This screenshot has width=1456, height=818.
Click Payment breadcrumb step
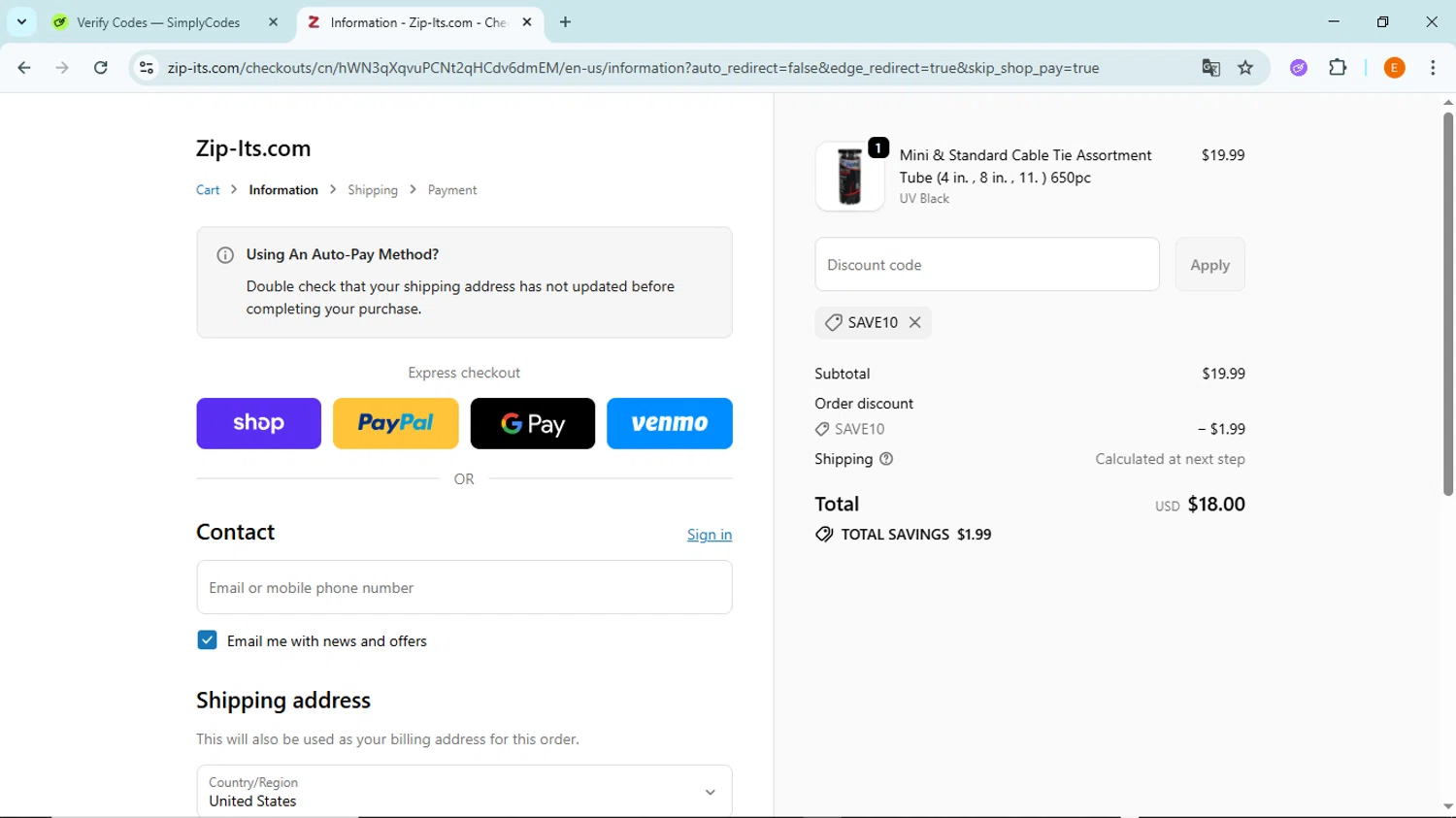point(452,190)
